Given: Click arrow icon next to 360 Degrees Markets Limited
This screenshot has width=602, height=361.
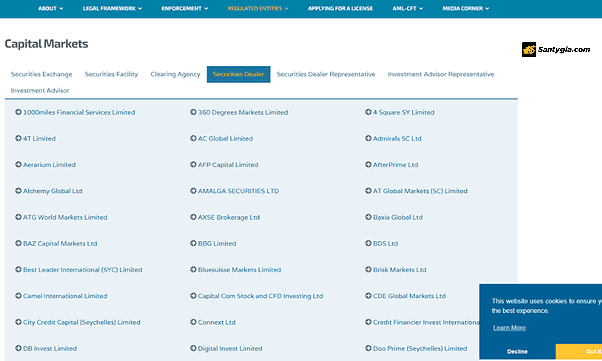Looking at the screenshot, I should point(193,112).
